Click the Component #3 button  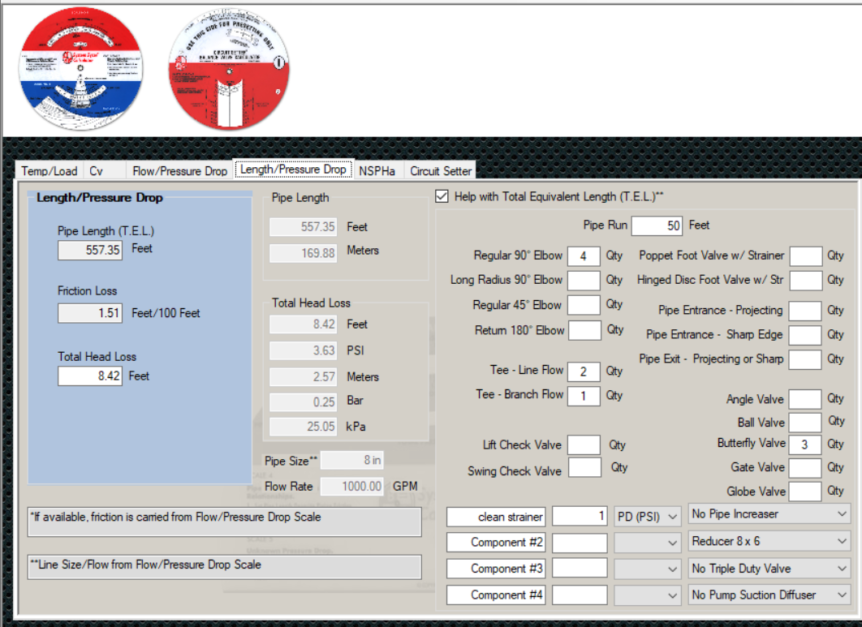pyautogui.click(x=495, y=568)
